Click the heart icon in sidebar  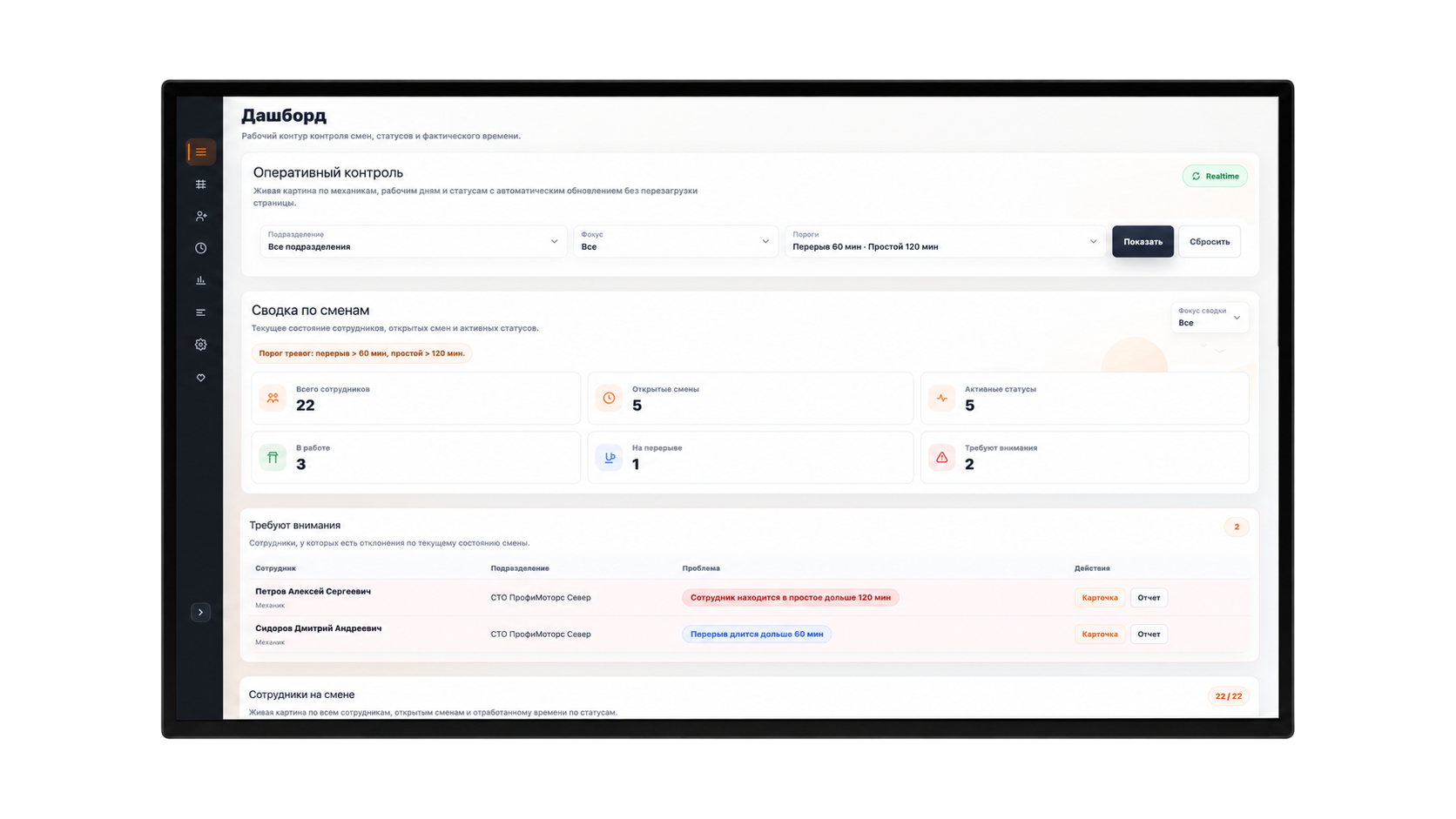(200, 378)
